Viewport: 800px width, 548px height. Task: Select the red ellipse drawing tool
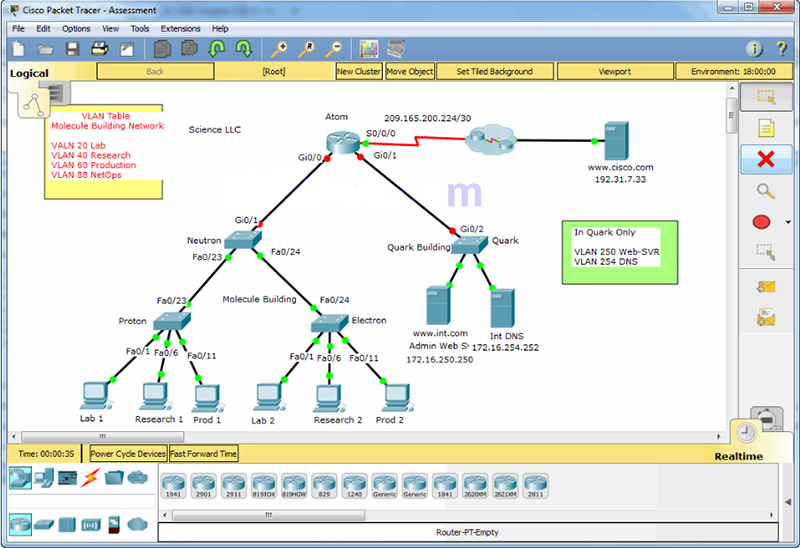pyautogui.click(x=761, y=222)
